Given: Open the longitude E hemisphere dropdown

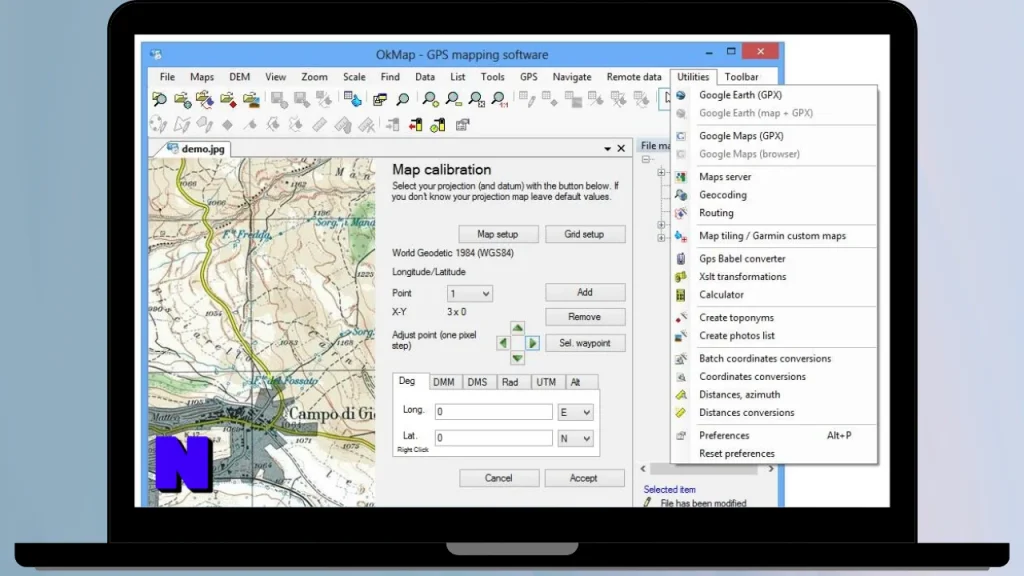Looking at the screenshot, I should tap(575, 412).
